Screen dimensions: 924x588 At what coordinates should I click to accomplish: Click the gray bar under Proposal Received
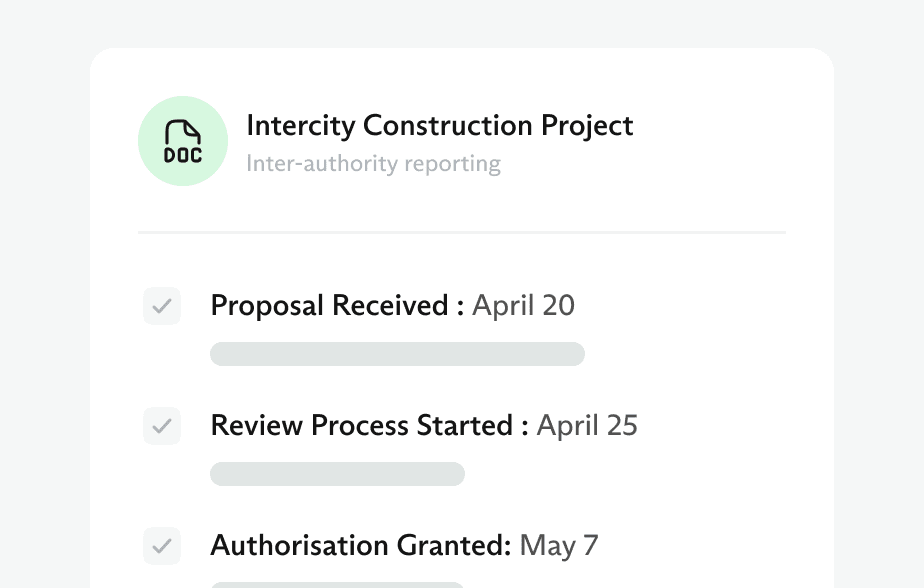(x=397, y=354)
